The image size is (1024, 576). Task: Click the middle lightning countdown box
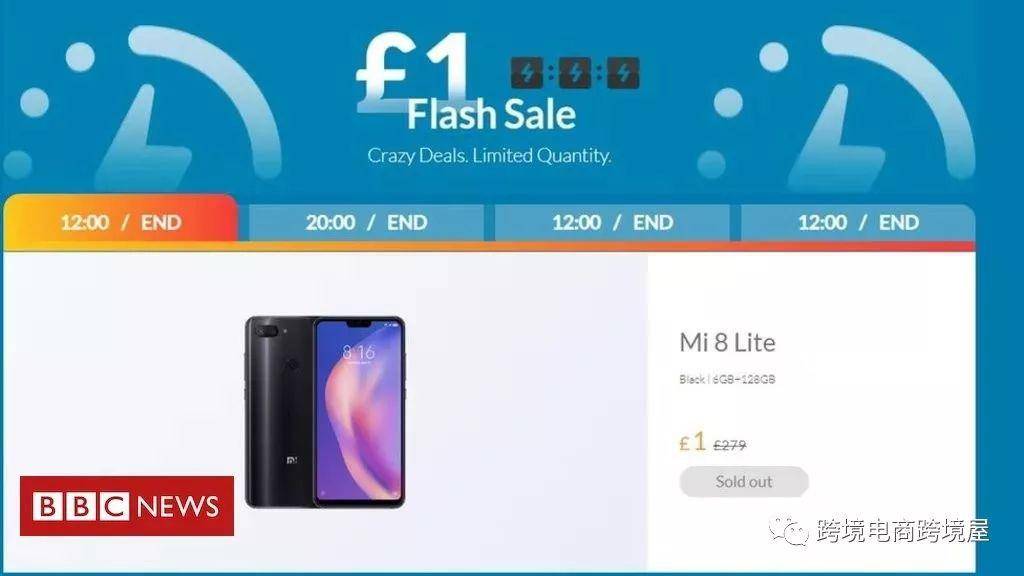pyautogui.click(x=575, y=72)
